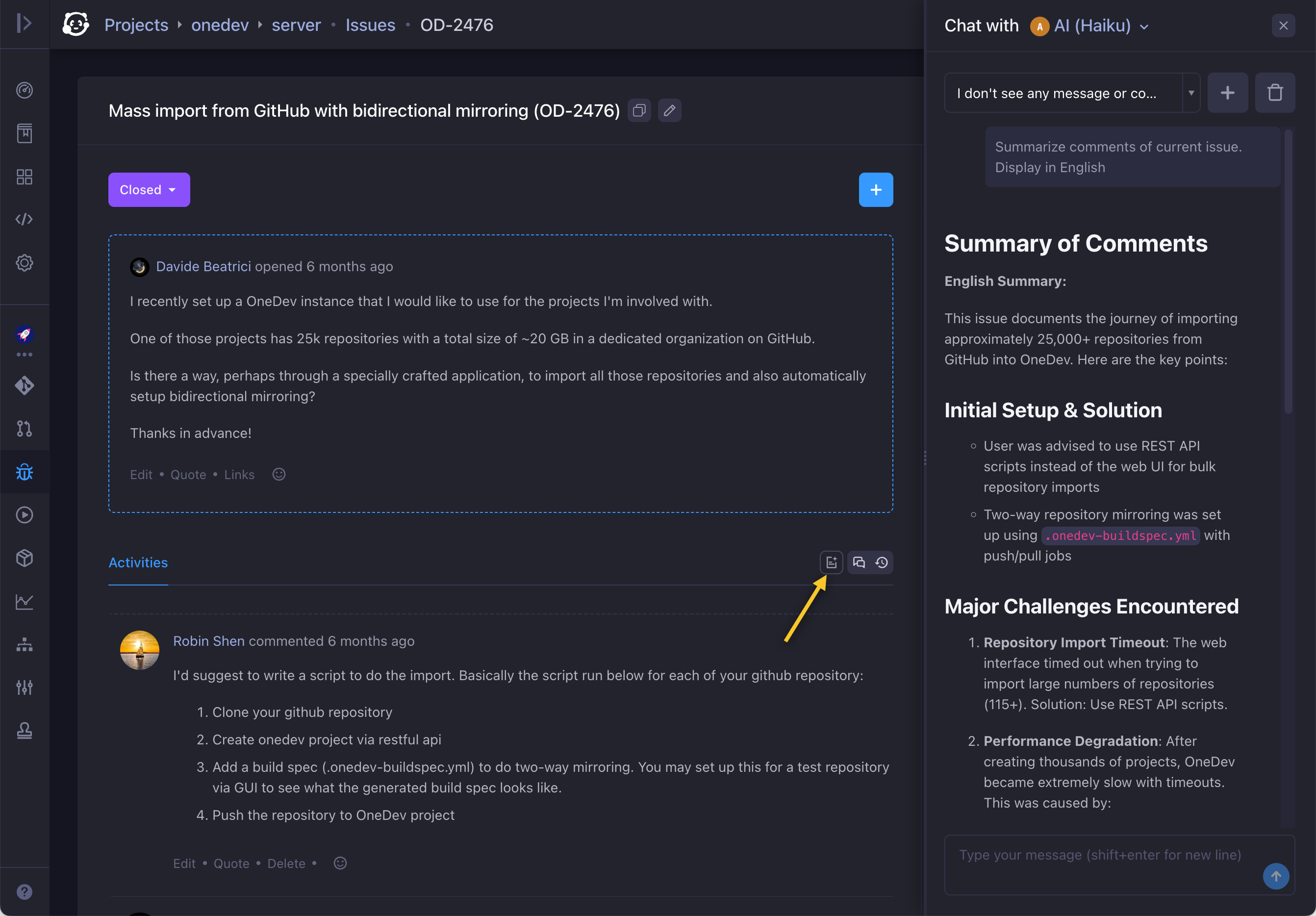Viewport: 1316px width, 916px height.
Task: Open the Builds play-circle icon in sidebar
Action: 25,515
